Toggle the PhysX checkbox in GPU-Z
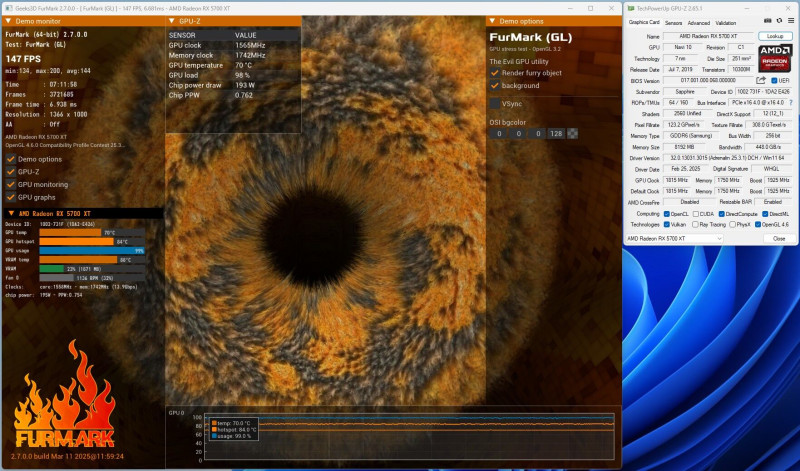The height and width of the screenshot is (471, 800). coord(733,225)
